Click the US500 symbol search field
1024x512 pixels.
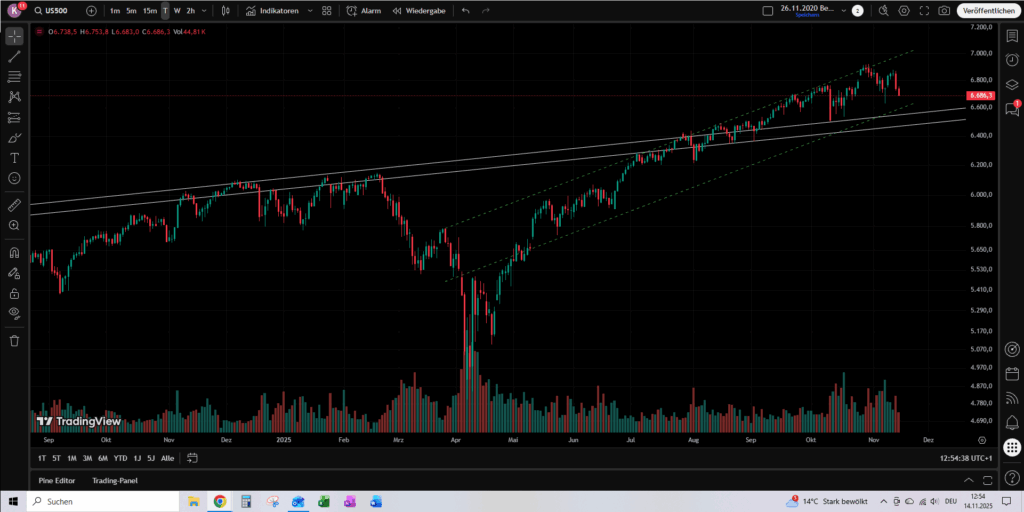pos(58,10)
